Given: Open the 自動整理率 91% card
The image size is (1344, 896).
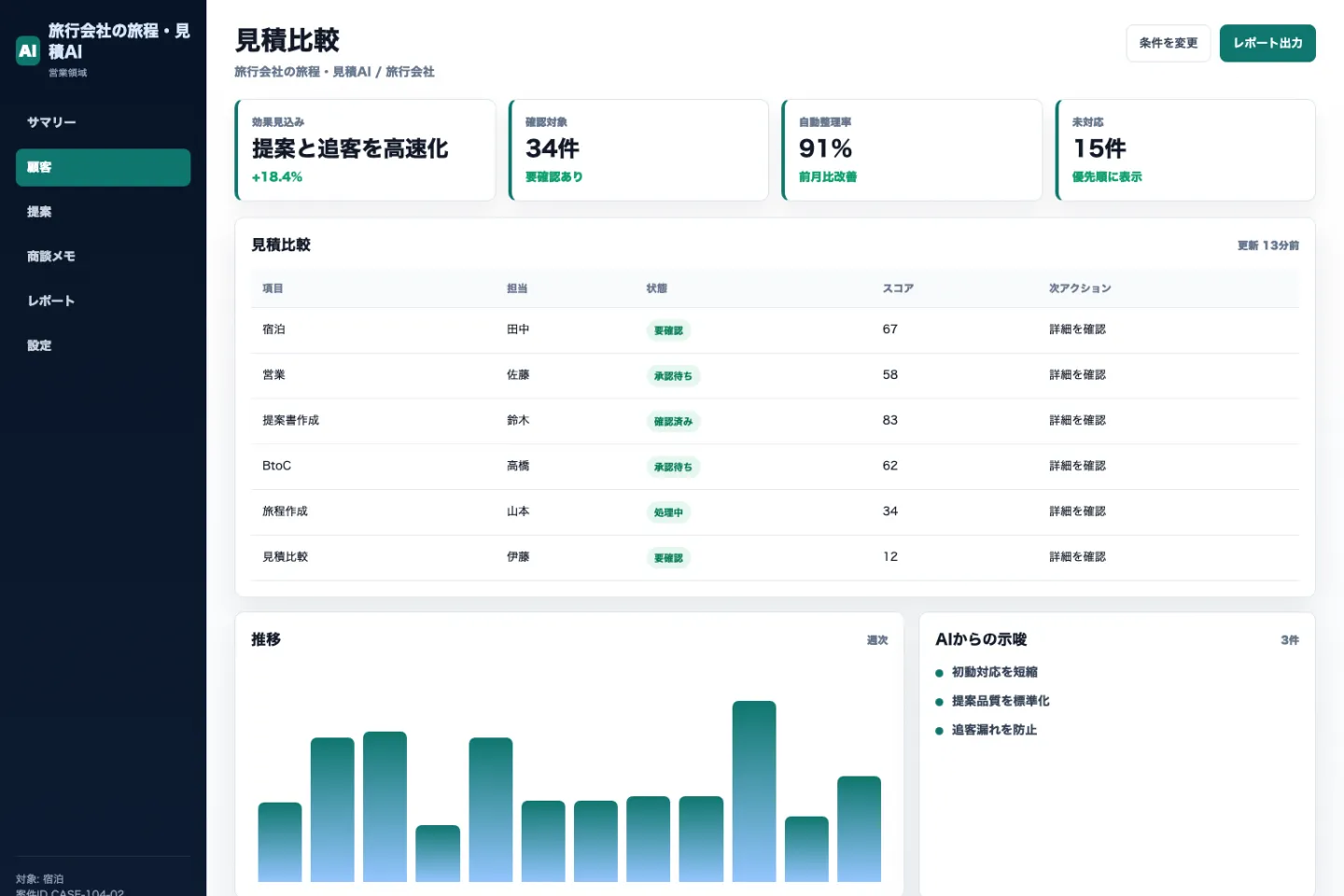Looking at the screenshot, I should (912, 149).
